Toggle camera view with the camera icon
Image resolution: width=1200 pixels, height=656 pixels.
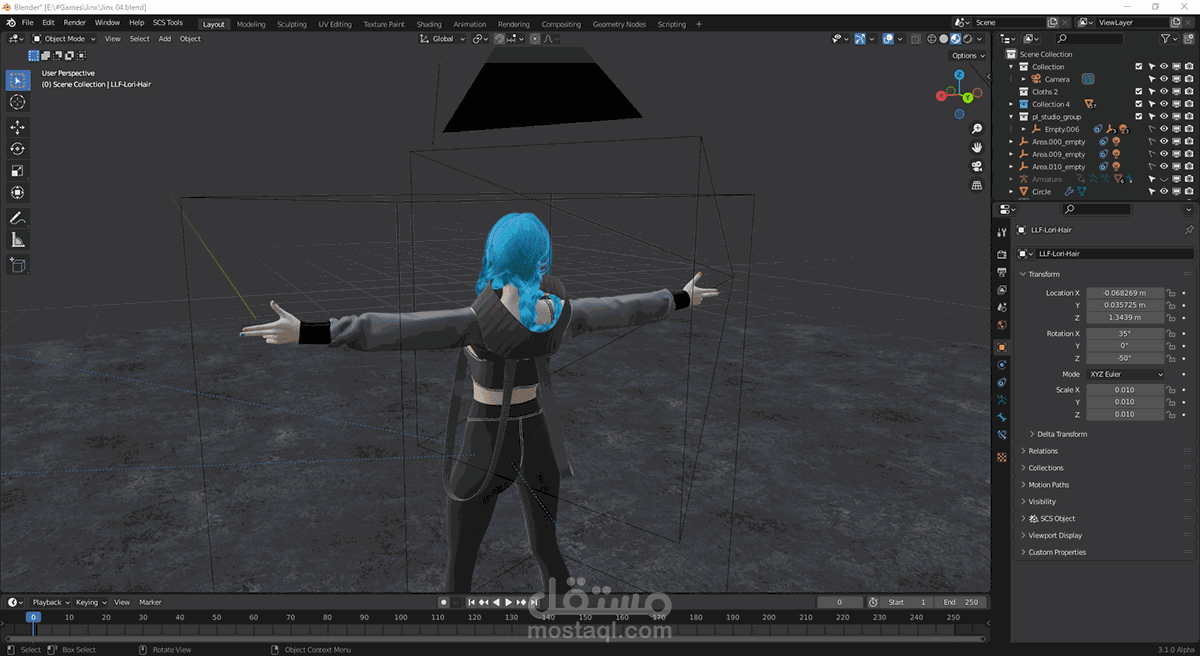click(976, 166)
